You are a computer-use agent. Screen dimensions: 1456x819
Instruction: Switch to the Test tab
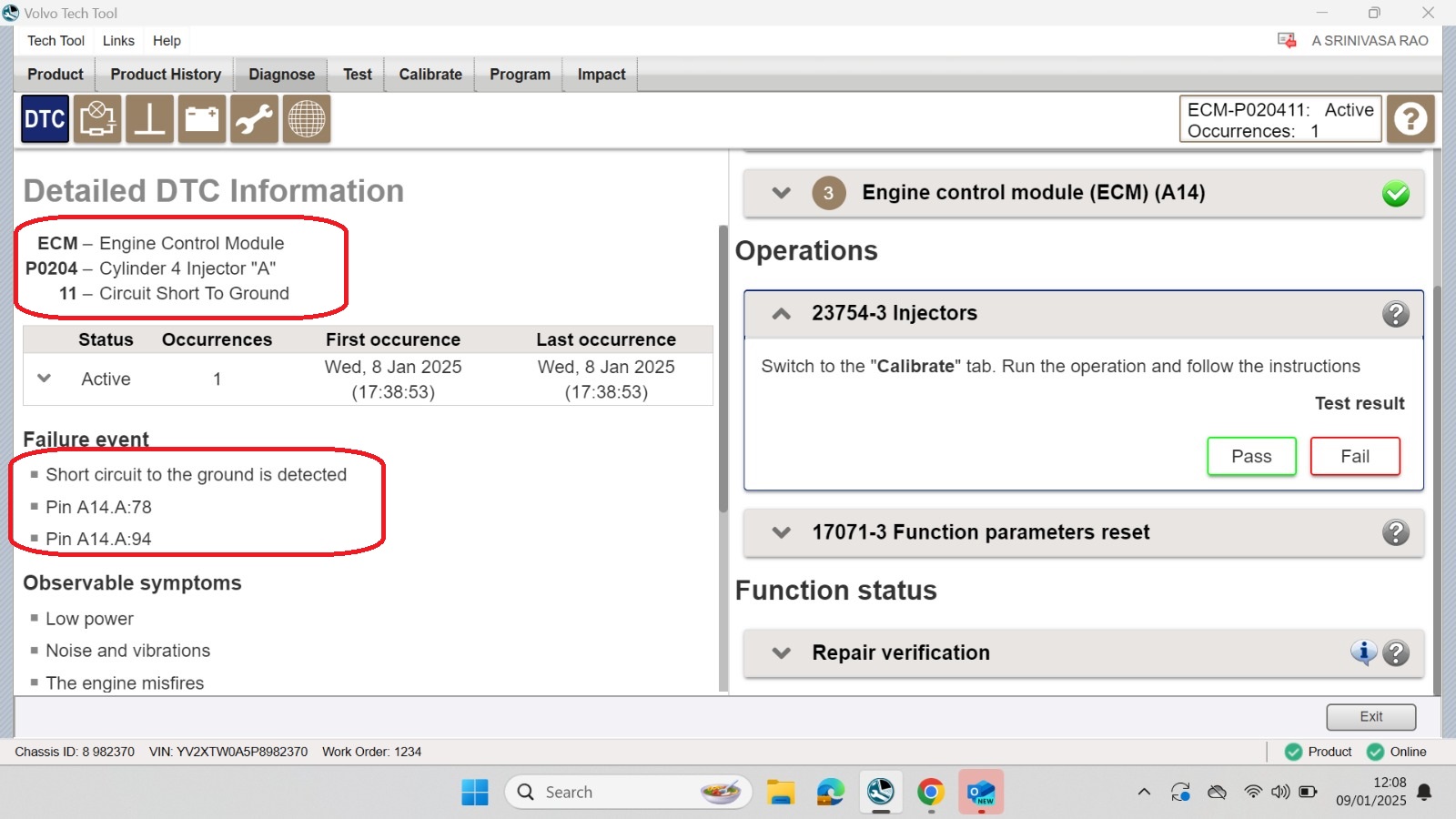coord(358,75)
